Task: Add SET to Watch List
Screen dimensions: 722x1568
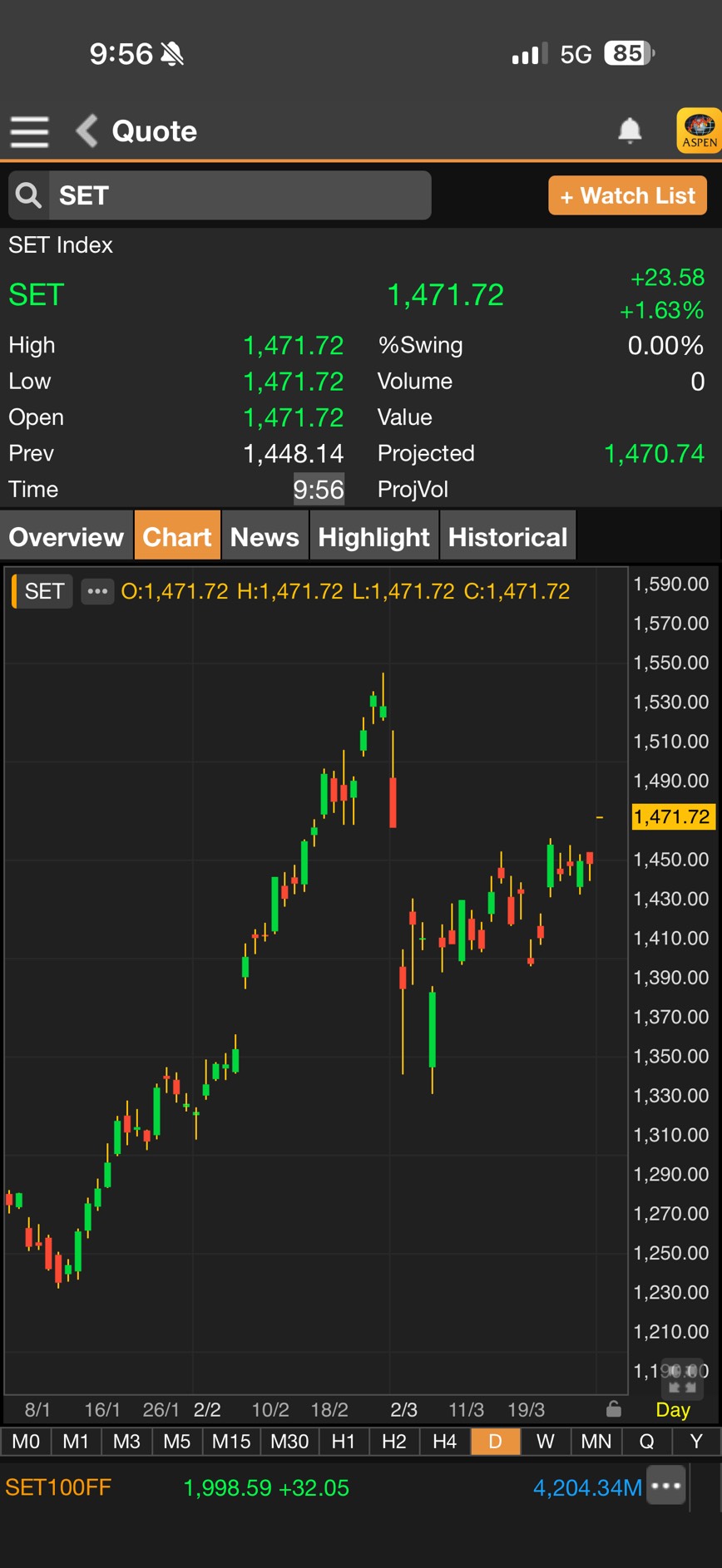Action: pos(627,196)
